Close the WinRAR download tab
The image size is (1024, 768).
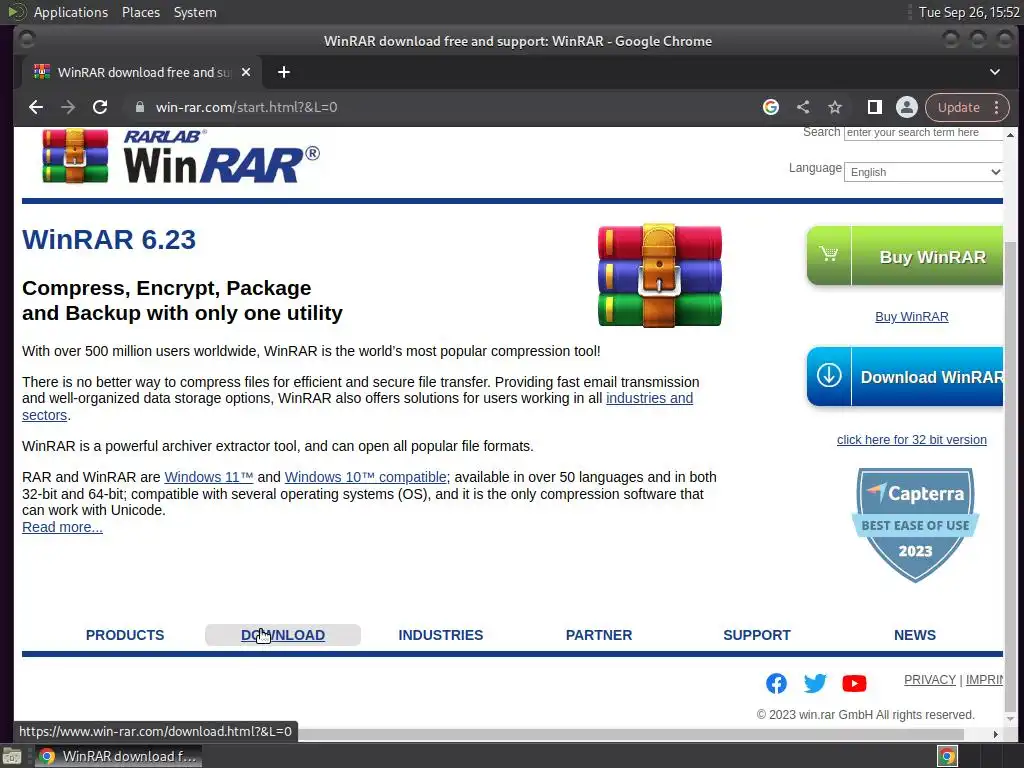[x=246, y=72]
